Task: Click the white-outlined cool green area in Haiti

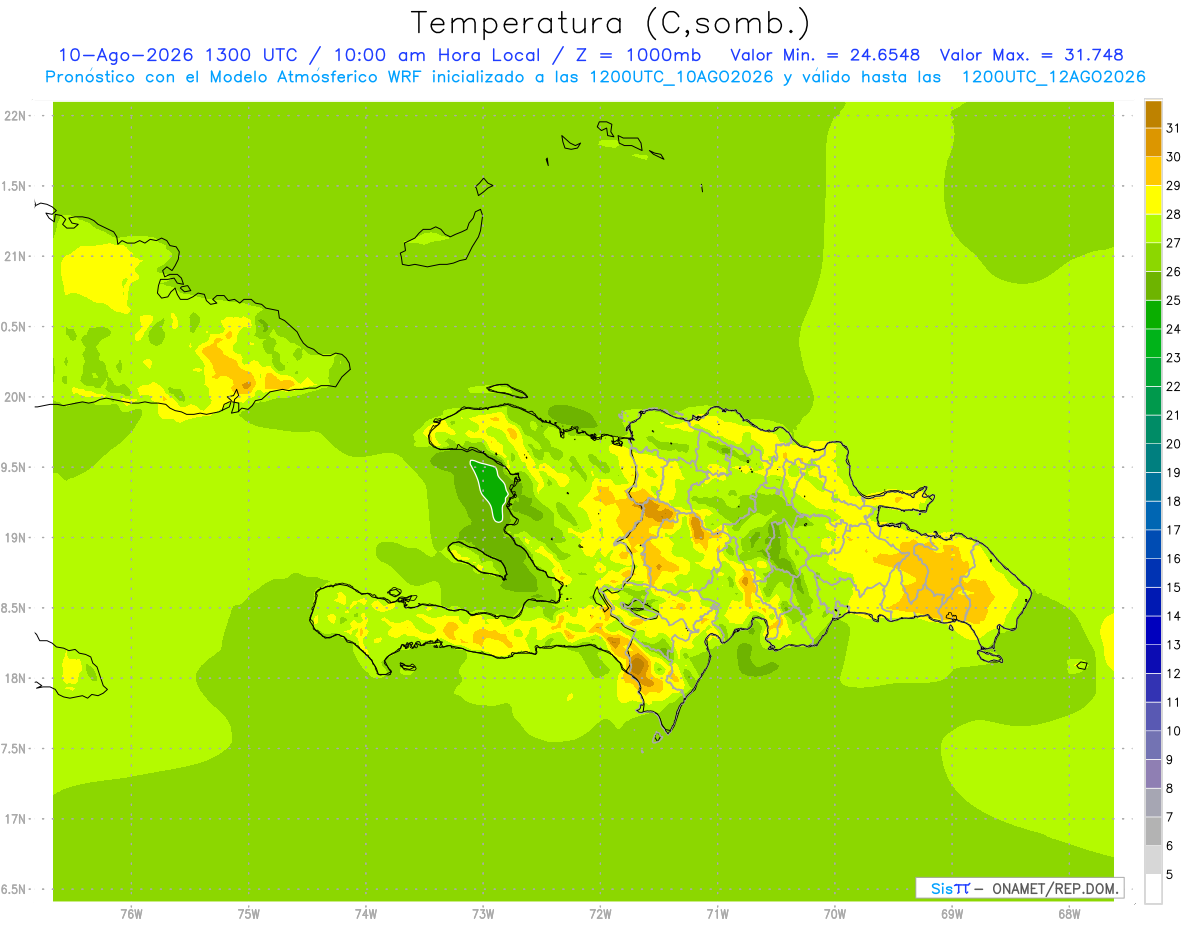Action: (489, 489)
